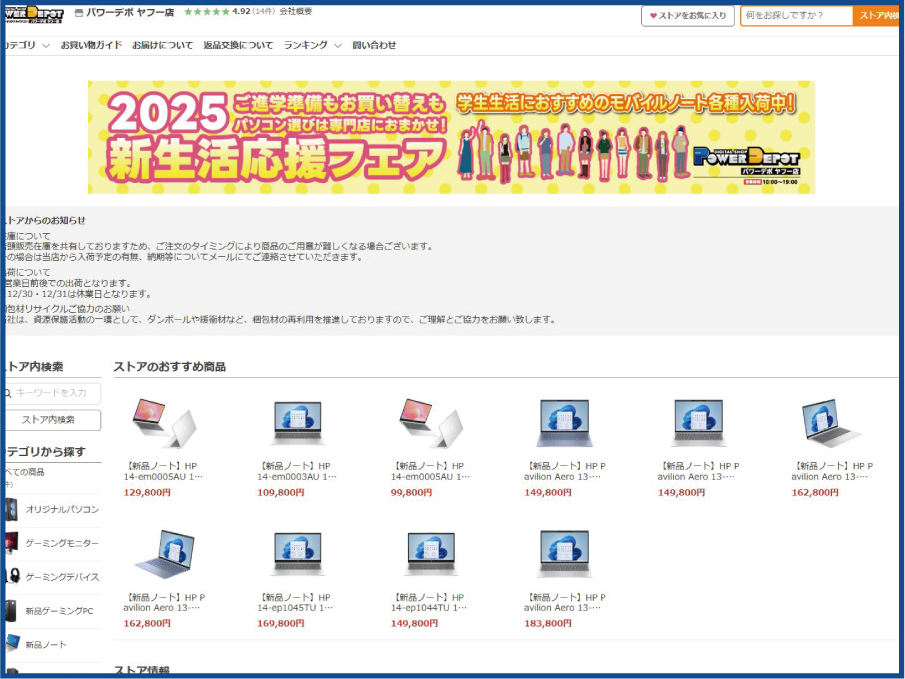This screenshot has width=905, height=679.
Task: Click the headset ゲーミングデバイス icon
Action: [x=12, y=577]
